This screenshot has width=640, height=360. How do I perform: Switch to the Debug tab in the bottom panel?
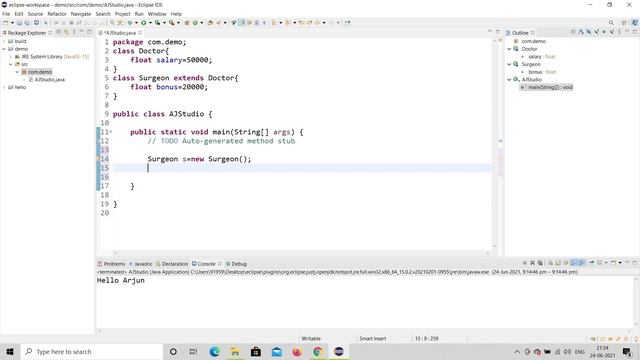pos(236,264)
